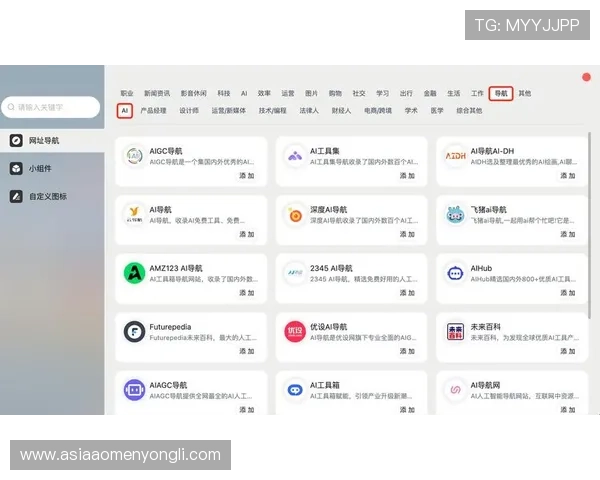Click 添加 on the AI导航AI-DH card
The height and width of the screenshot is (480, 600).
pos(568,176)
